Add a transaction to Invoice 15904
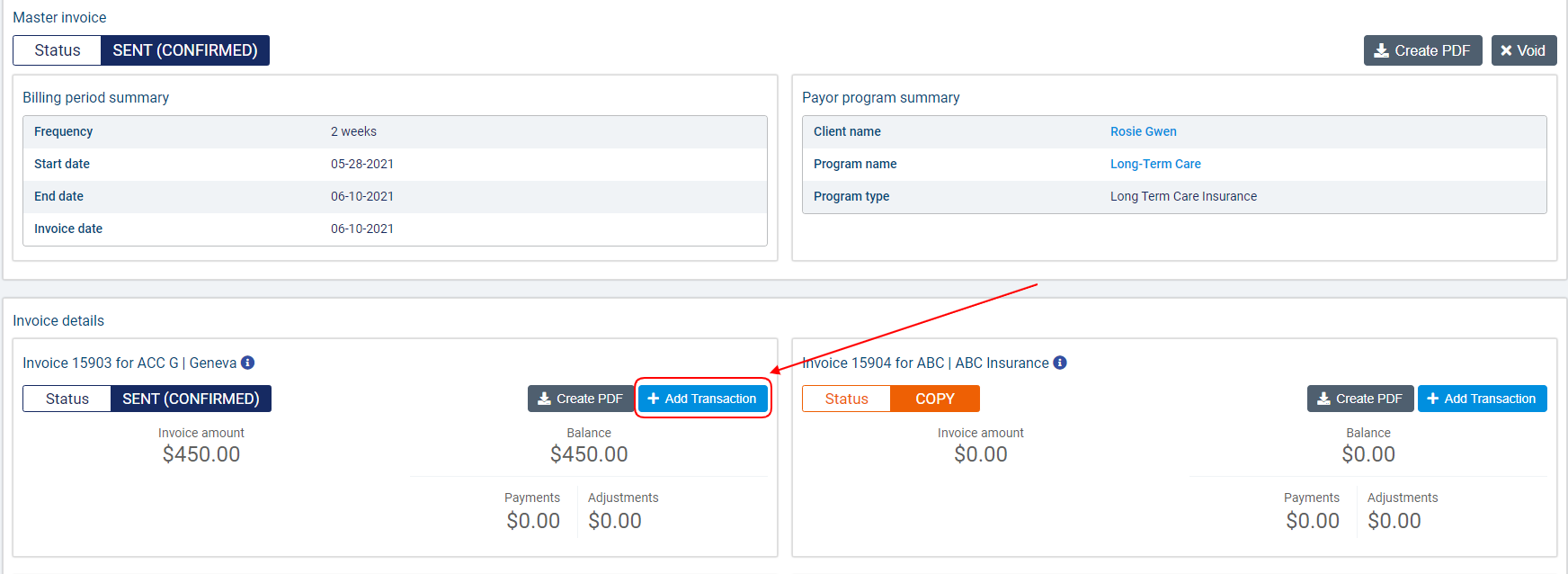Image resolution: width=1568 pixels, height=574 pixels. [x=1482, y=399]
